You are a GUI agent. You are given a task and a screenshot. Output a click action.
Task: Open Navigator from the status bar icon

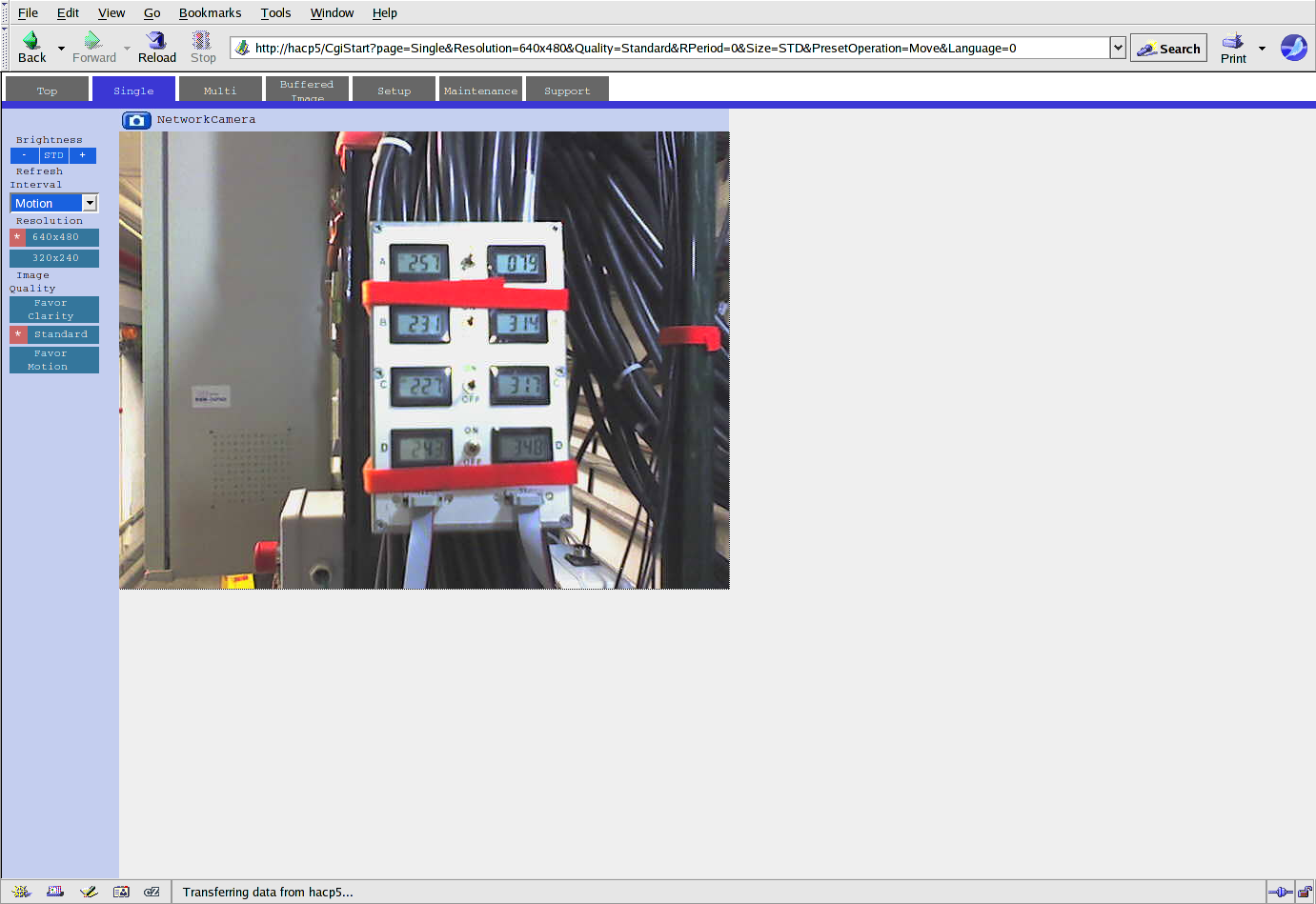tap(22, 892)
